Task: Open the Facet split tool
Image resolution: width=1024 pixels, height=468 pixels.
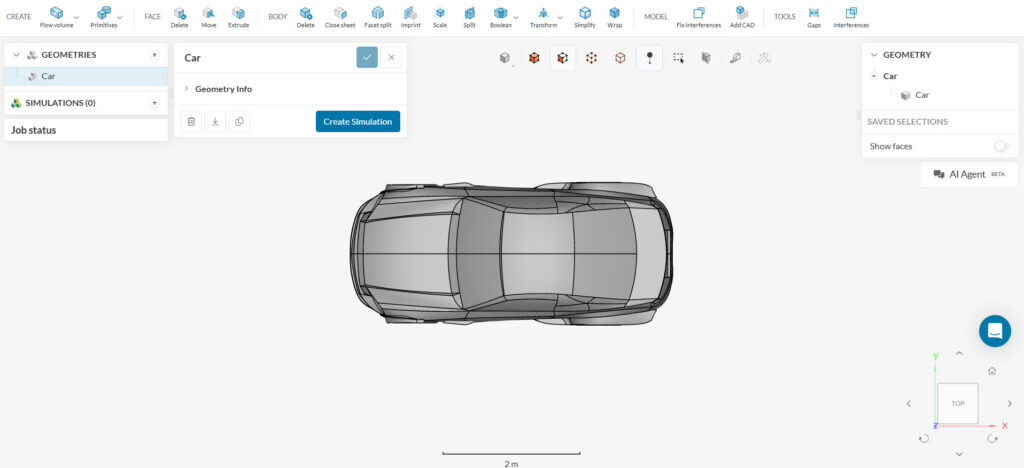Action: coord(377,17)
